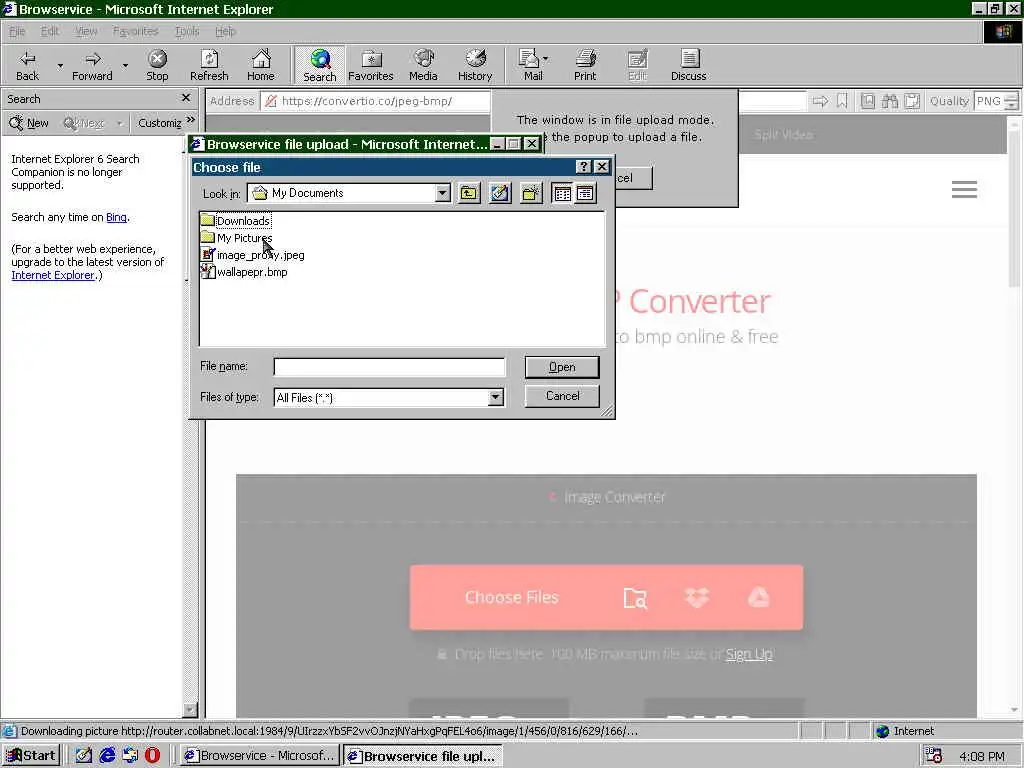The height and width of the screenshot is (768, 1024).
Task: Expand the Files of type dropdown
Action: coord(496,397)
